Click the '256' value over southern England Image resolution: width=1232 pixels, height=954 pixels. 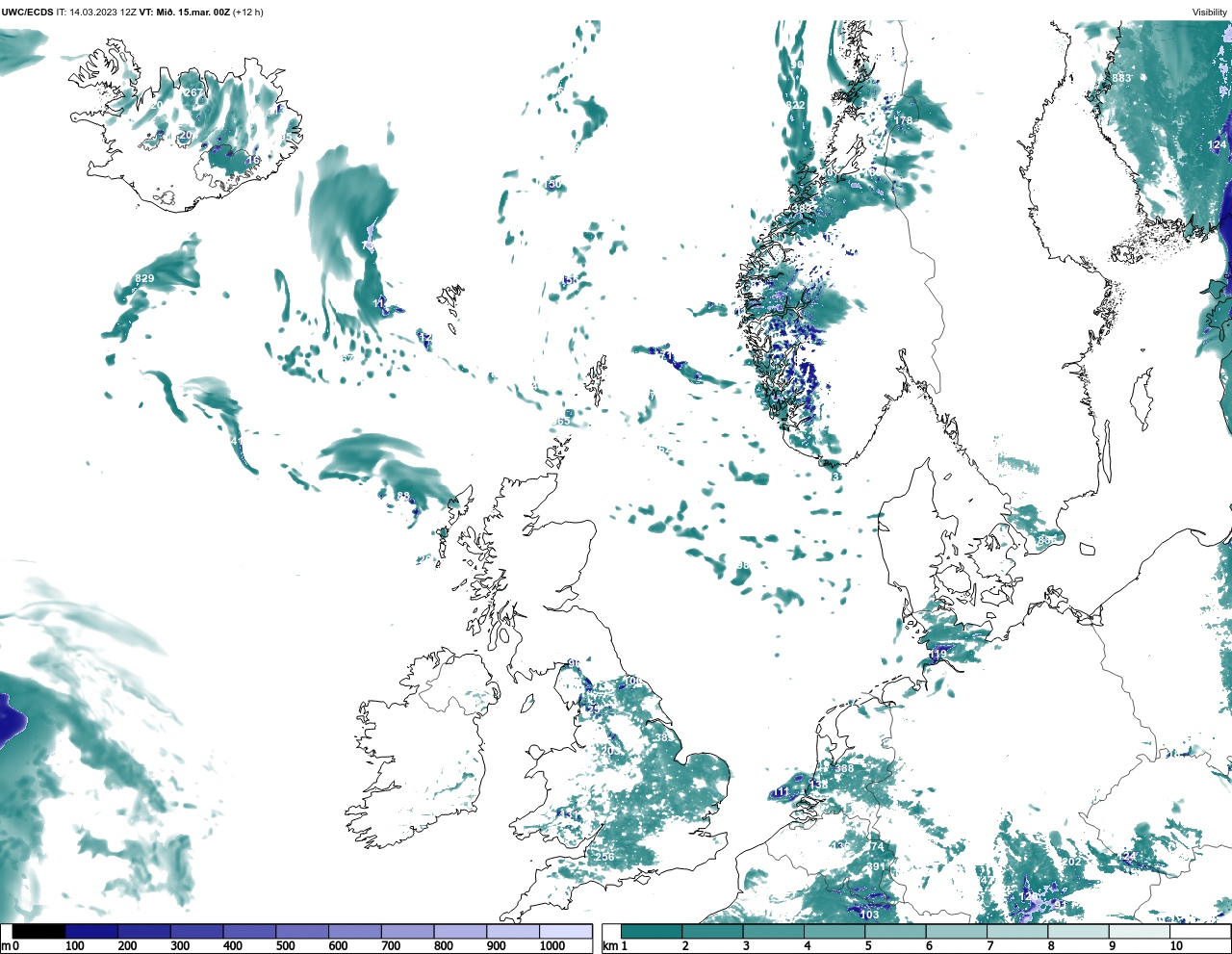(x=604, y=857)
